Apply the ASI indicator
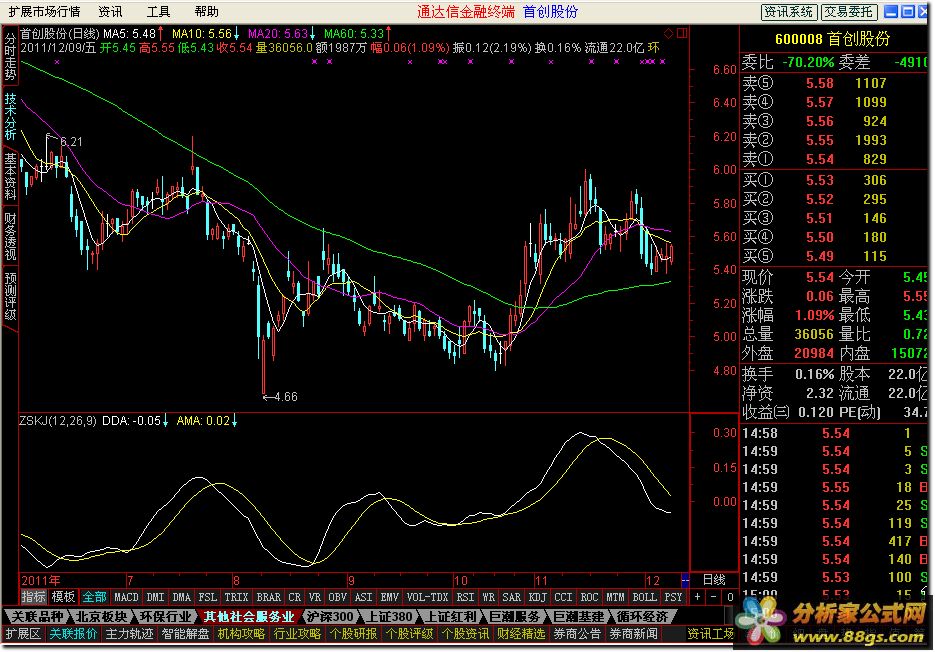Viewport: 935px width, 652px height. pos(363,597)
